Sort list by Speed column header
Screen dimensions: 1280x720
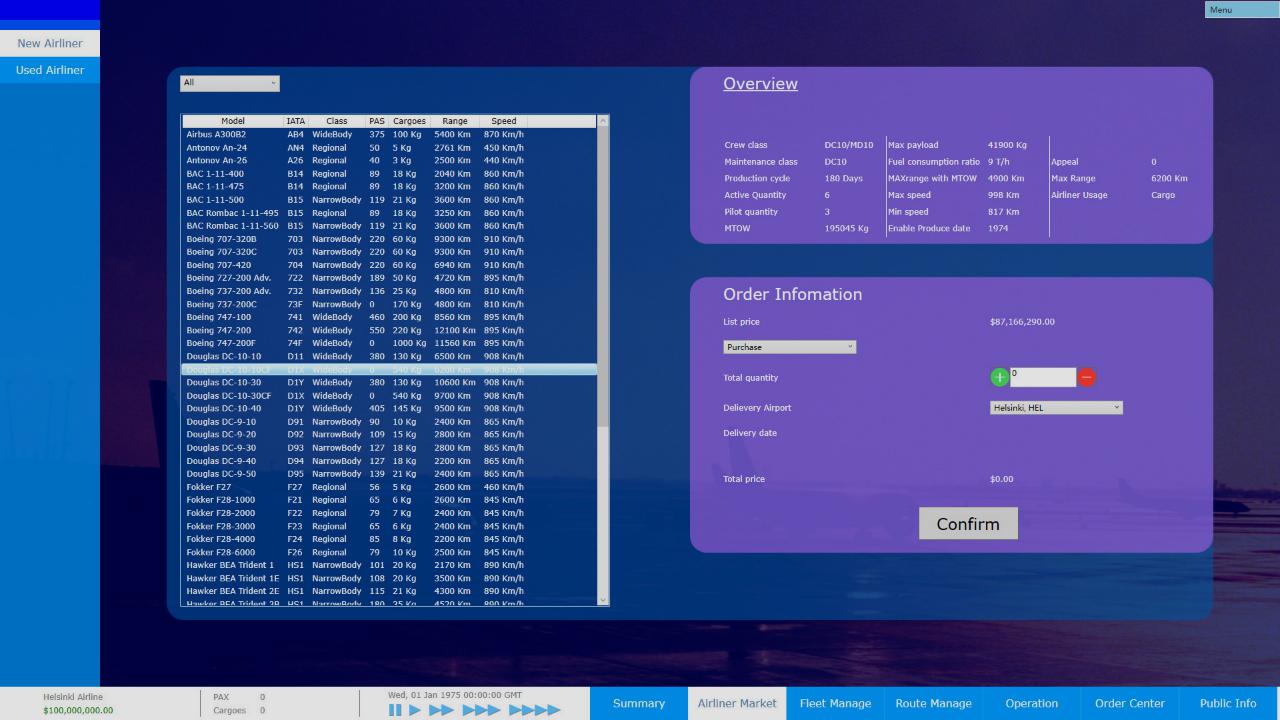point(504,121)
